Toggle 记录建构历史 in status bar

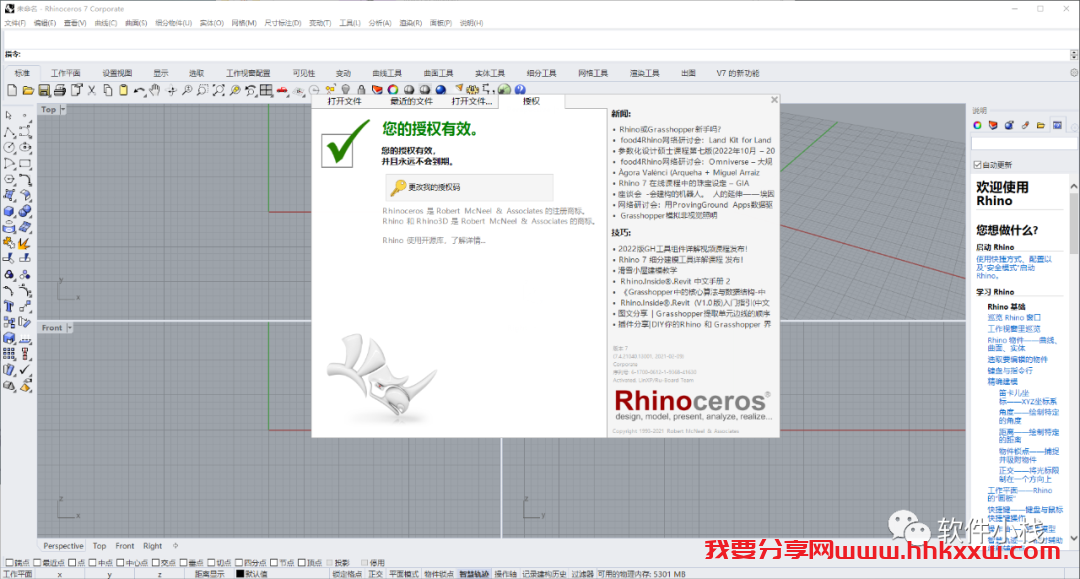[544, 573]
